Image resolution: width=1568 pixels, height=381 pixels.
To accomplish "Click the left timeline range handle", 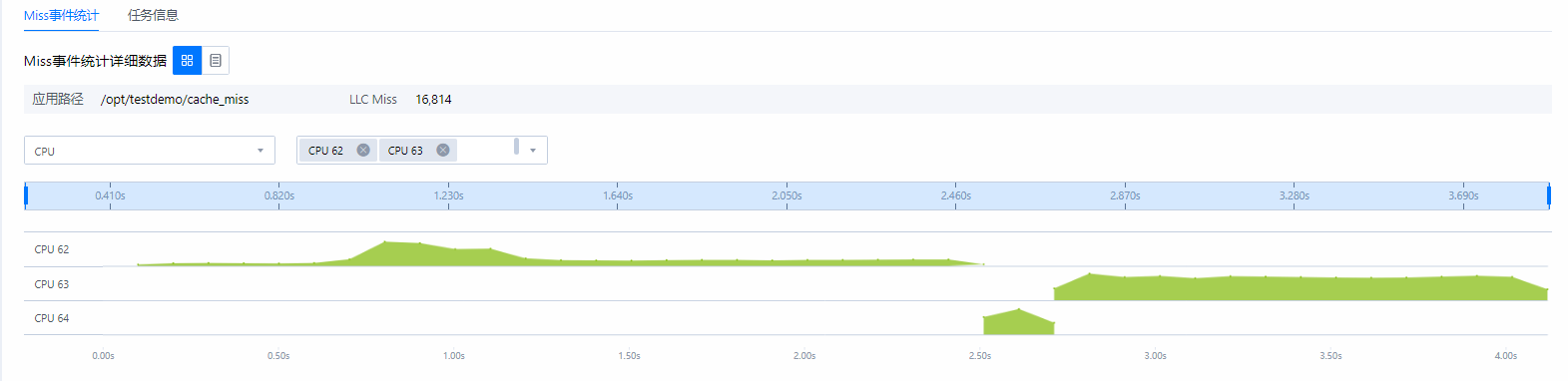I will (26, 195).
